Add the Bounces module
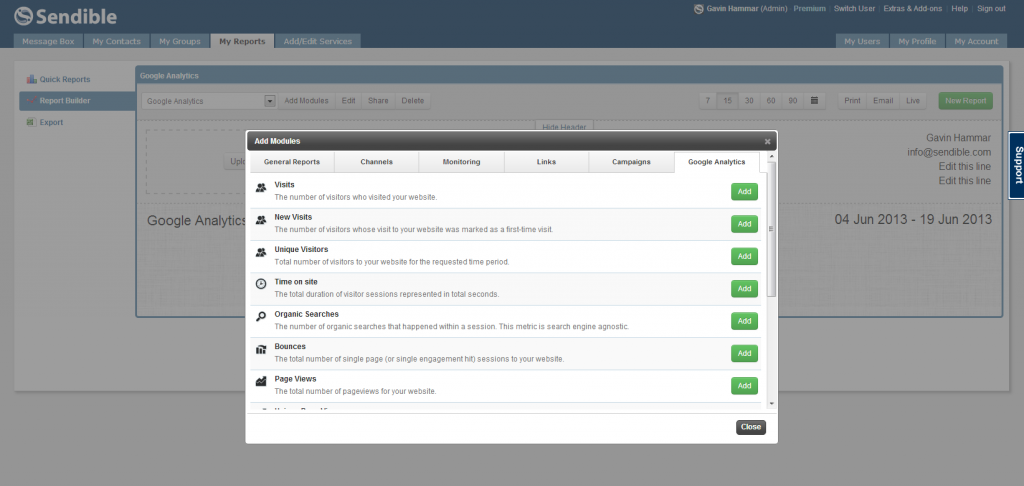 tap(744, 353)
